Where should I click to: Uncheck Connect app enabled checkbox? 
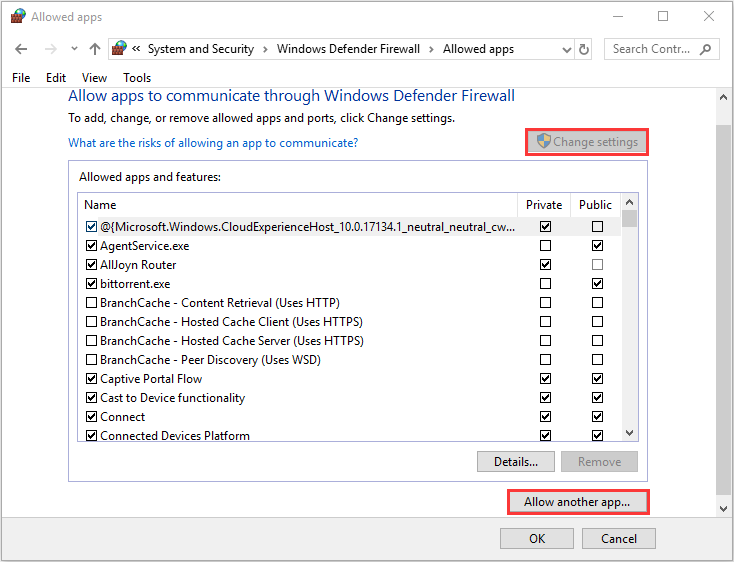pyautogui.click(x=91, y=416)
